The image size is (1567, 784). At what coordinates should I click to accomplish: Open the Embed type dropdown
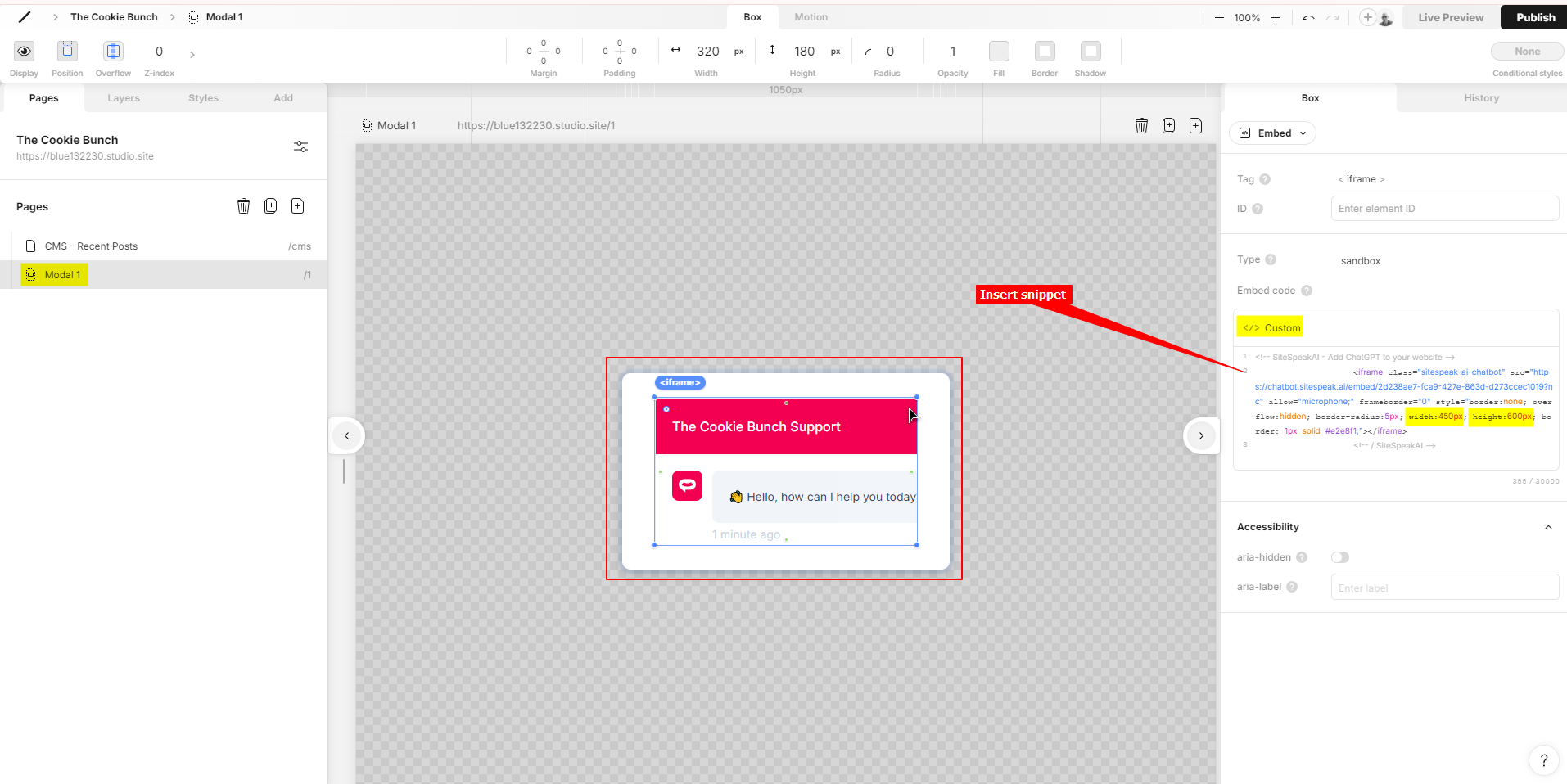[1273, 133]
